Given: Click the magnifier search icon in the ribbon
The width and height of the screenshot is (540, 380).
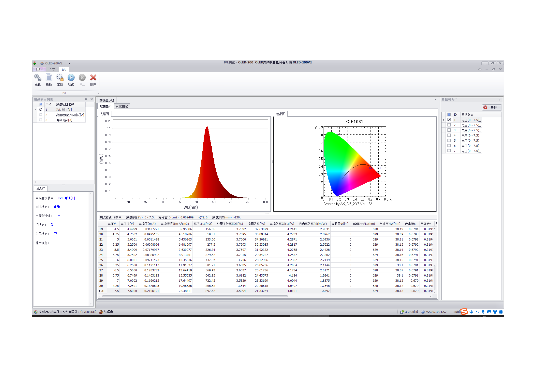Looking at the screenshot, I should point(38,78).
